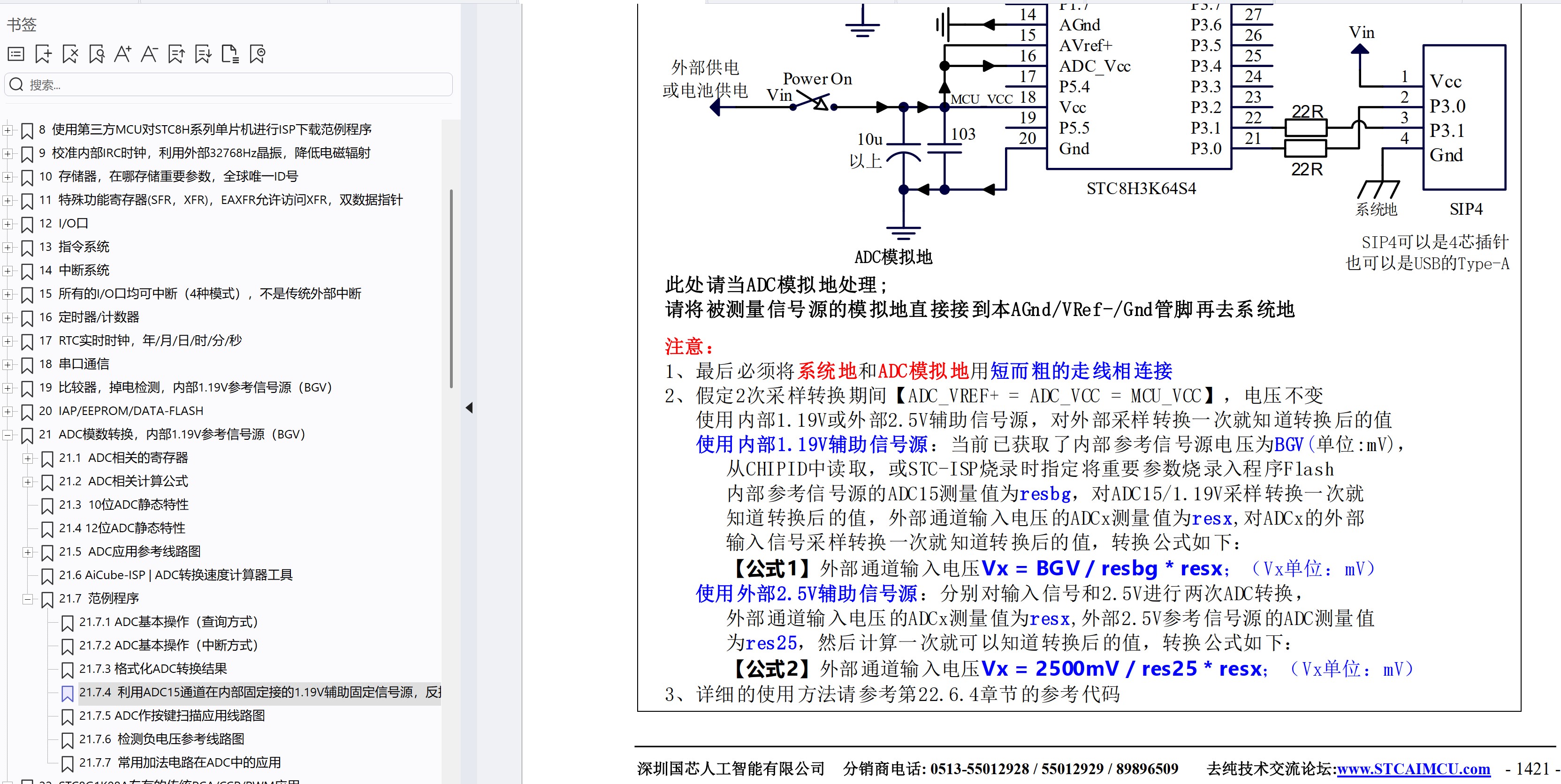
Task: Expand bookmark 17 RTC实时时钟
Action: (x=7, y=341)
